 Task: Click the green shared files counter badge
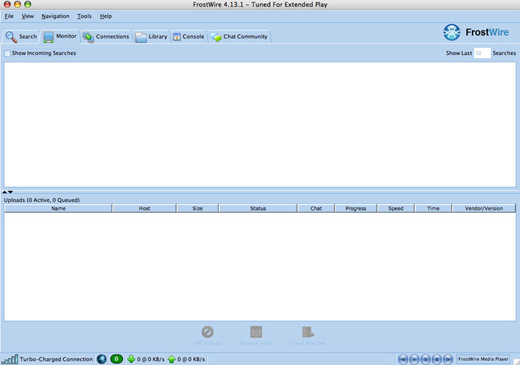pyautogui.click(x=116, y=359)
